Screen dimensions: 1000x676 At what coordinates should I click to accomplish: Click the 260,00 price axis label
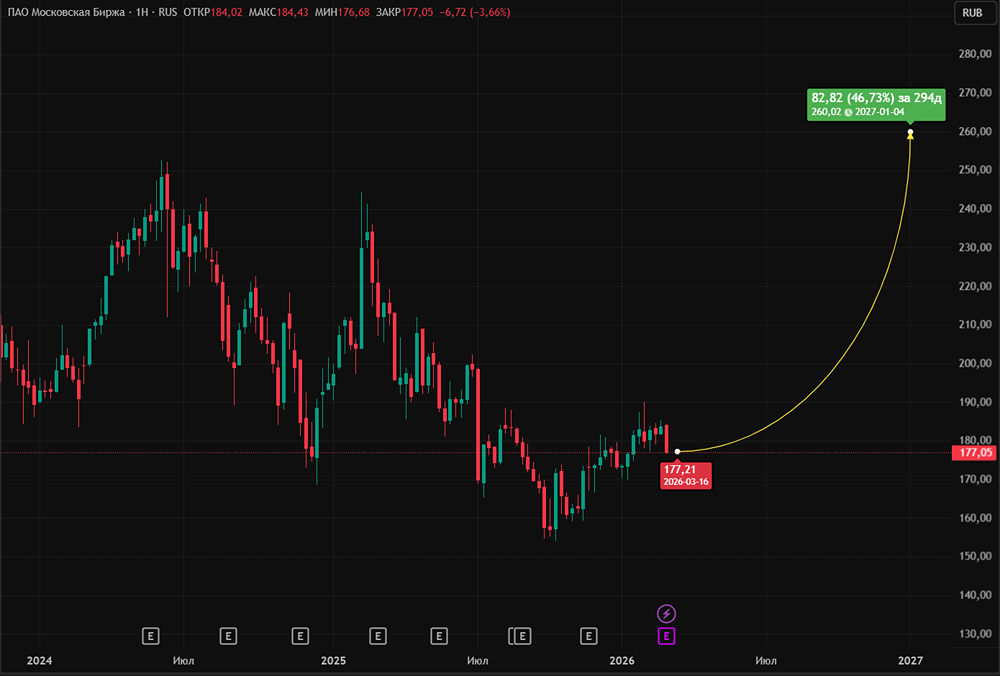pos(975,131)
